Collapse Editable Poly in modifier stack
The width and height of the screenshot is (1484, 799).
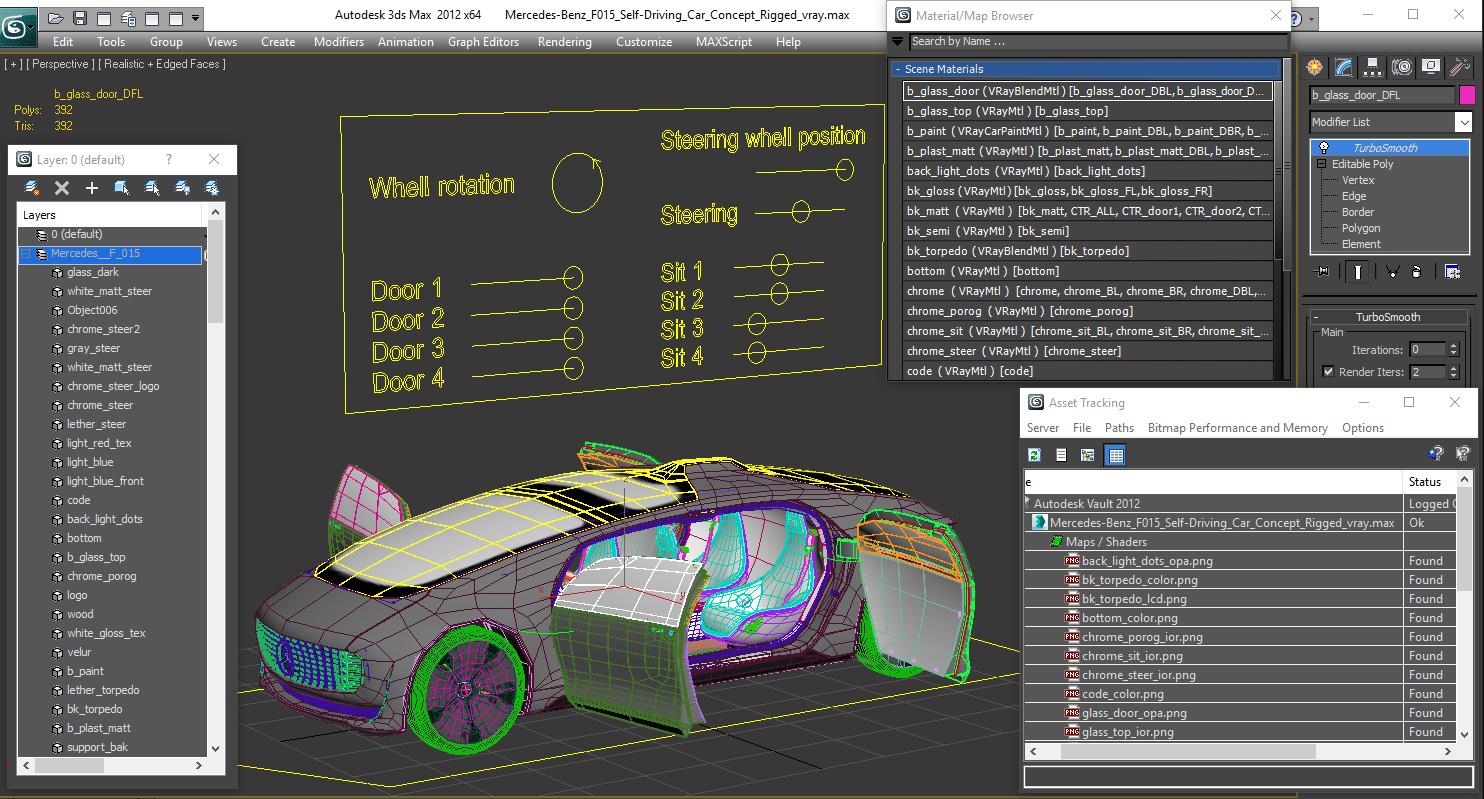(x=1321, y=164)
